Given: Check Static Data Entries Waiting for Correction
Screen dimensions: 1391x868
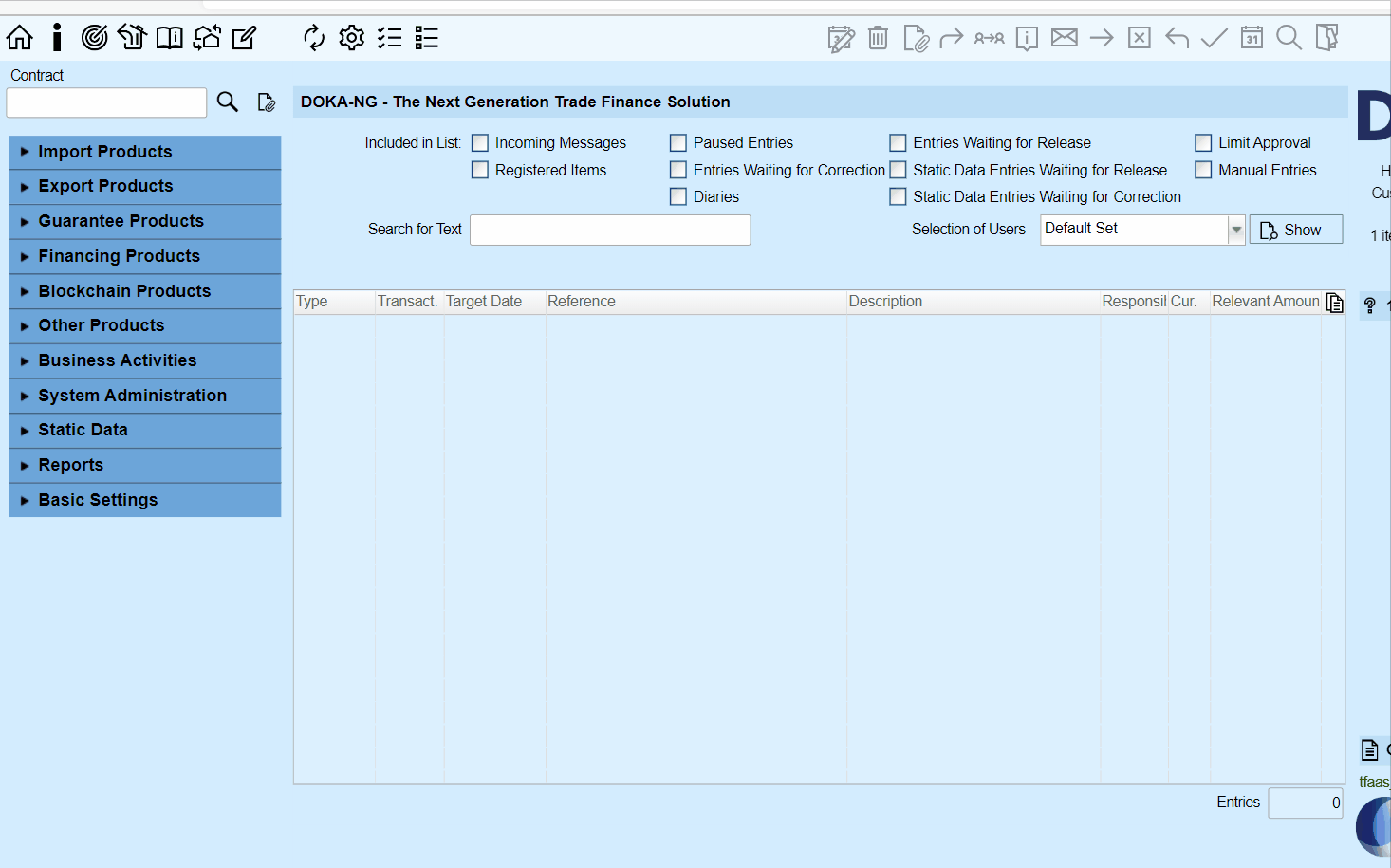Looking at the screenshot, I should [898, 196].
